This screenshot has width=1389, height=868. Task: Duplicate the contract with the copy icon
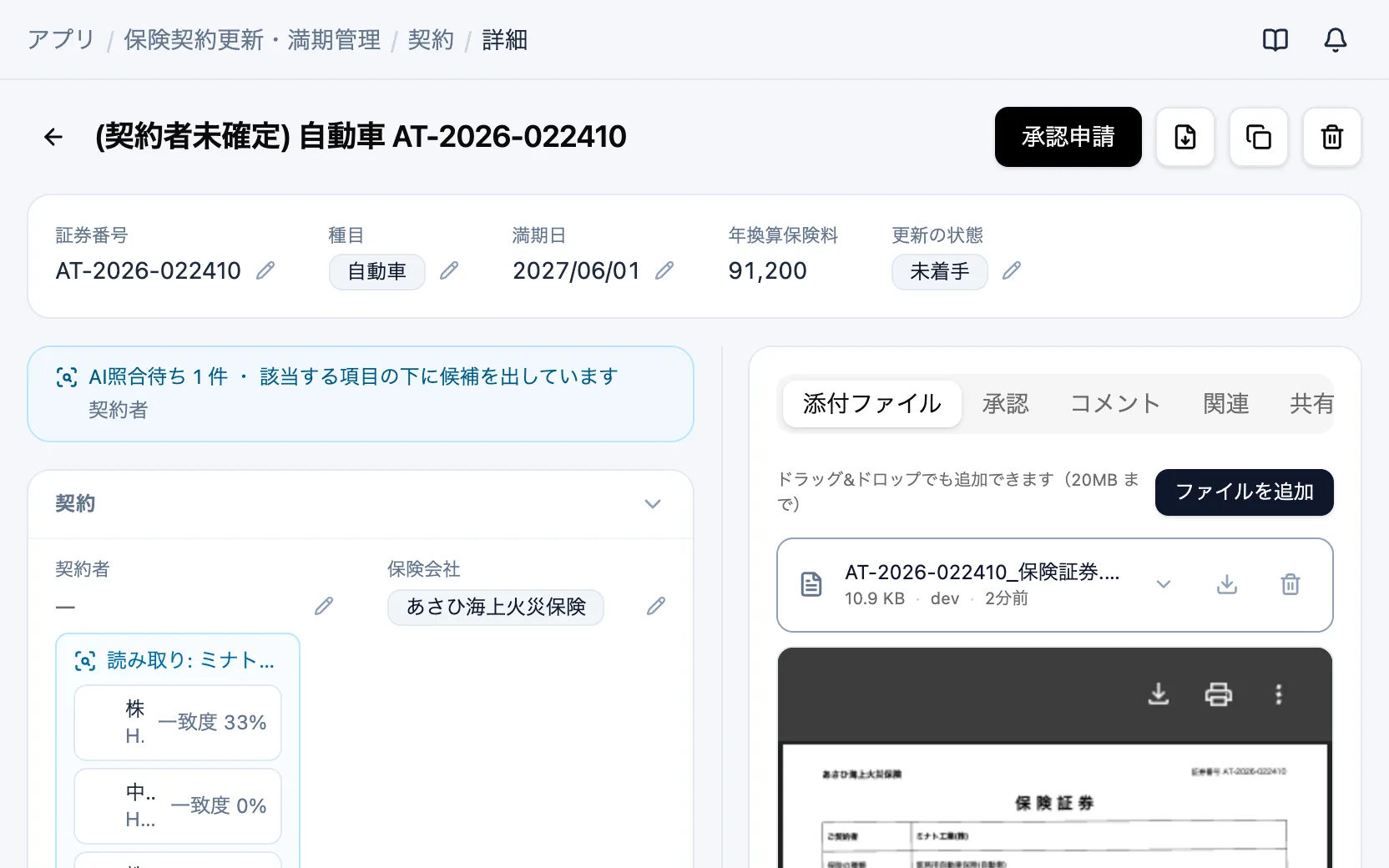[x=1259, y=137]
